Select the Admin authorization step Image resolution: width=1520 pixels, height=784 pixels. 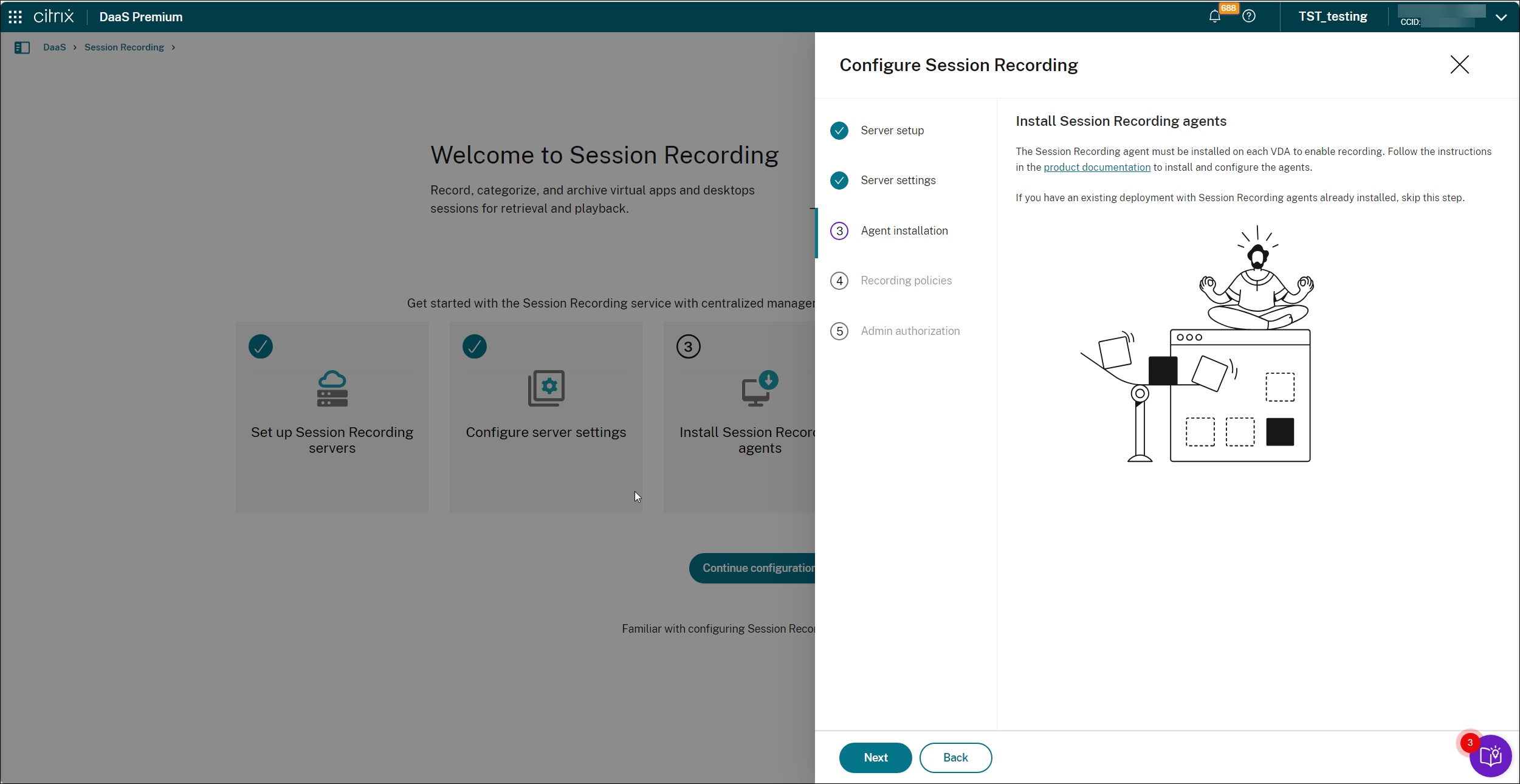pos(910,331)
